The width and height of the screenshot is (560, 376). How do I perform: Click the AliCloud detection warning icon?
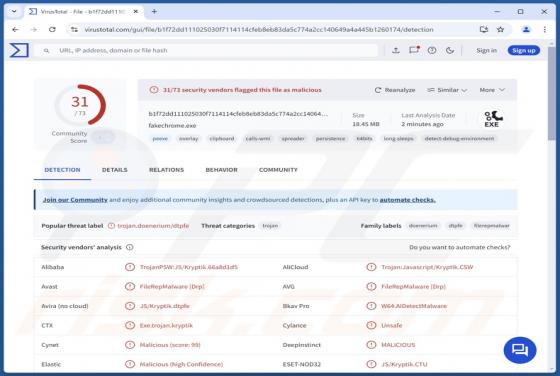click(x=371, y=267)
